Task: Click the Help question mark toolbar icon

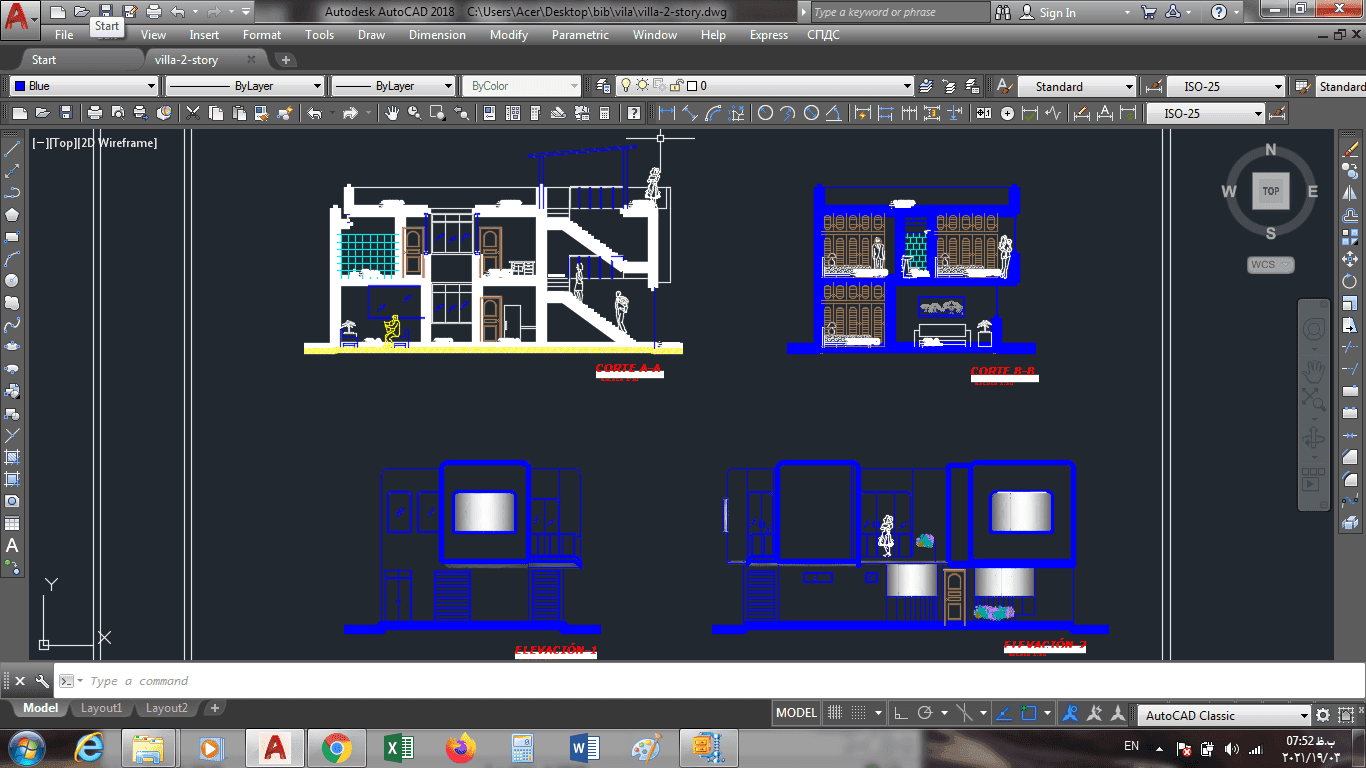Action: [x=633, y=113]
